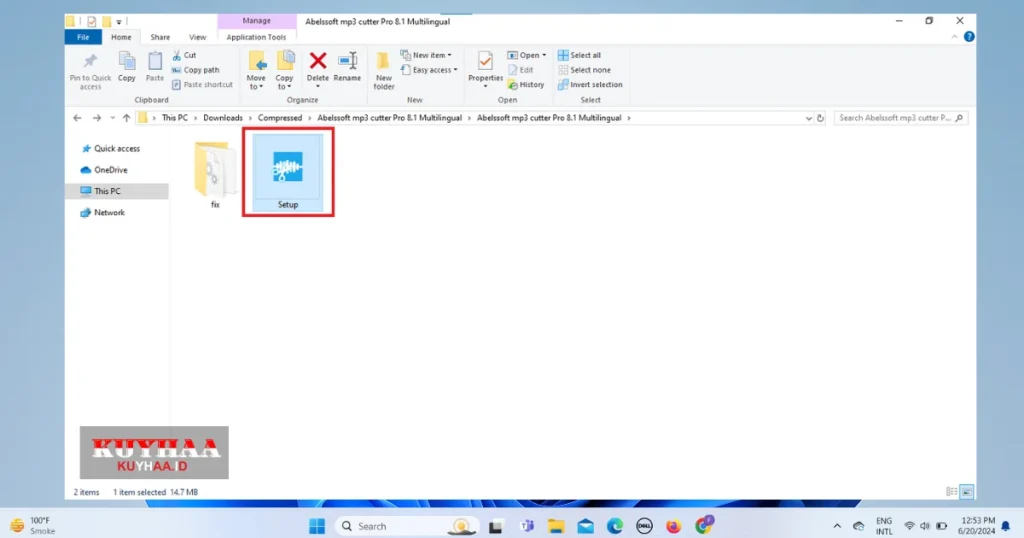Expand the Open dropdown in ribbon

[x=527, y=55]
